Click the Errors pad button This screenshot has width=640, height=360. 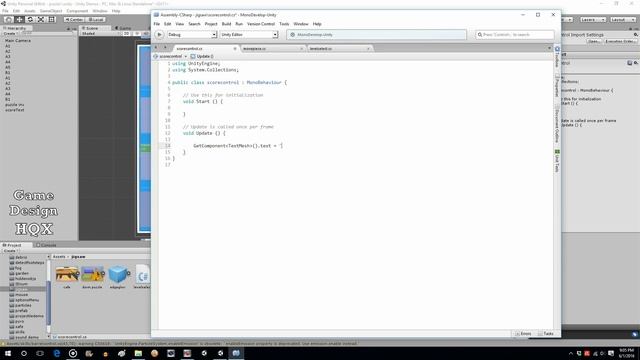click(x=523, y=333)
